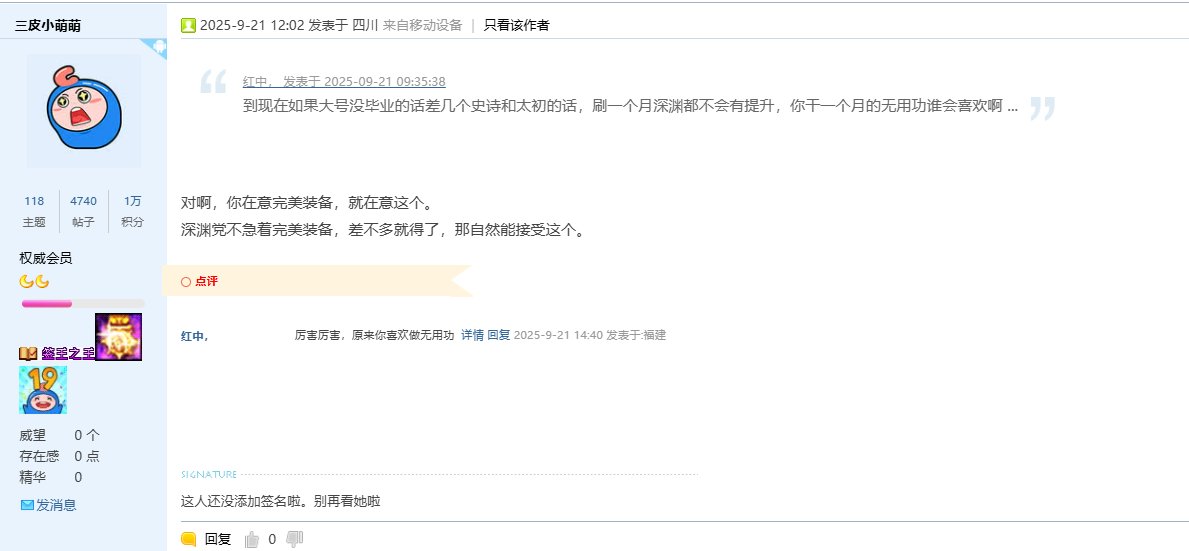Click the book icon beside 签王之王
This screenshot has width=1189, height=551.
[28, 354]
